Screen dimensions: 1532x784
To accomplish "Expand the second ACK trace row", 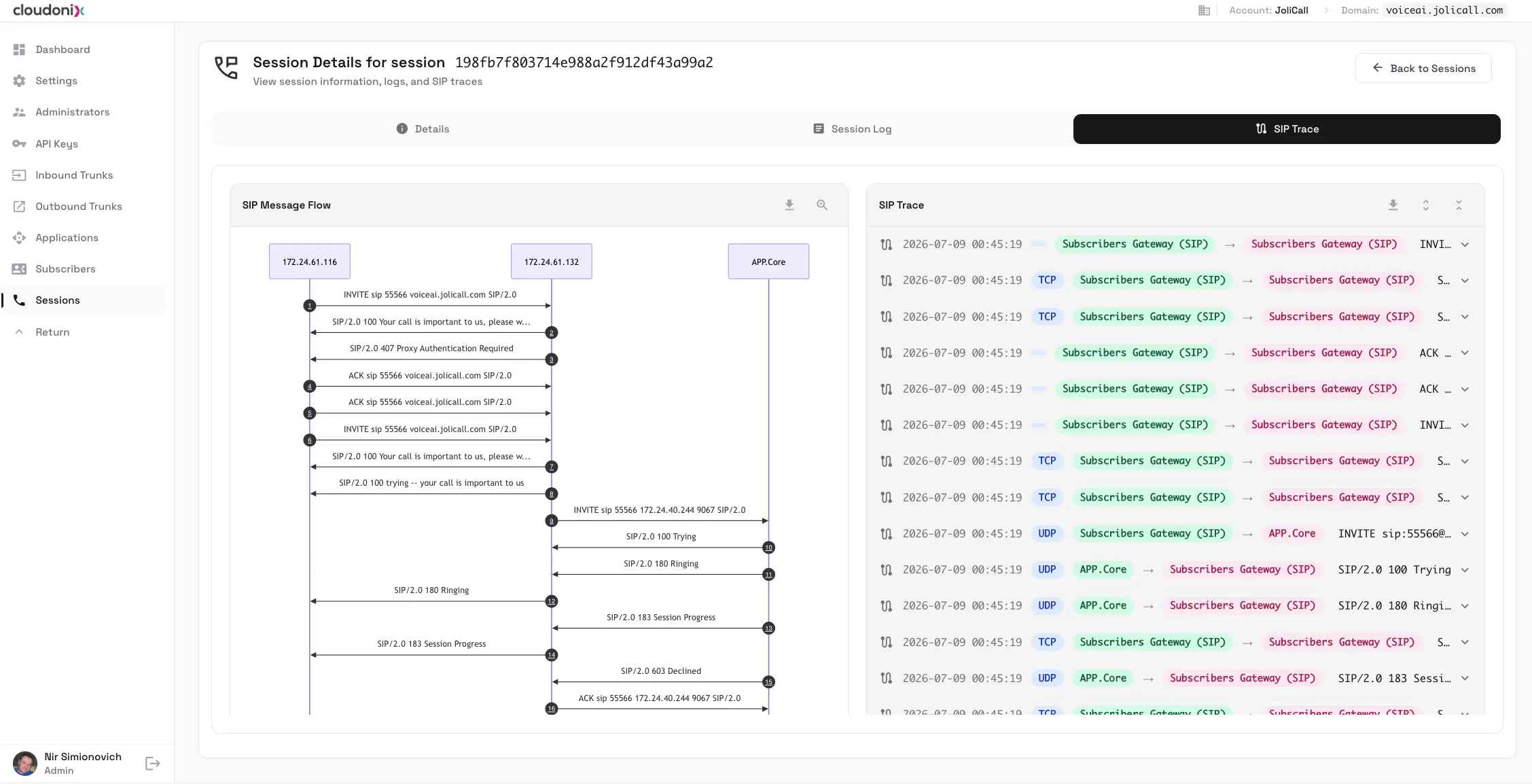I will (1465, 389).
